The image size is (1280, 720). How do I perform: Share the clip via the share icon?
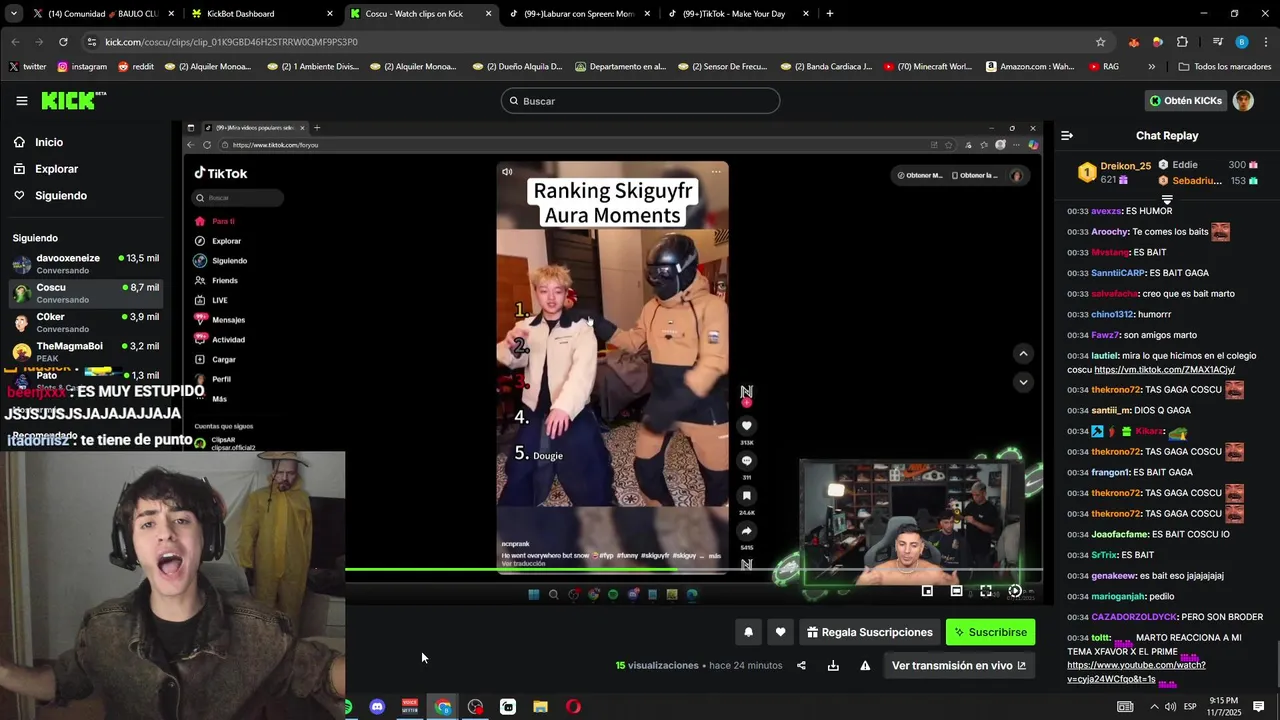coord(801,666)
